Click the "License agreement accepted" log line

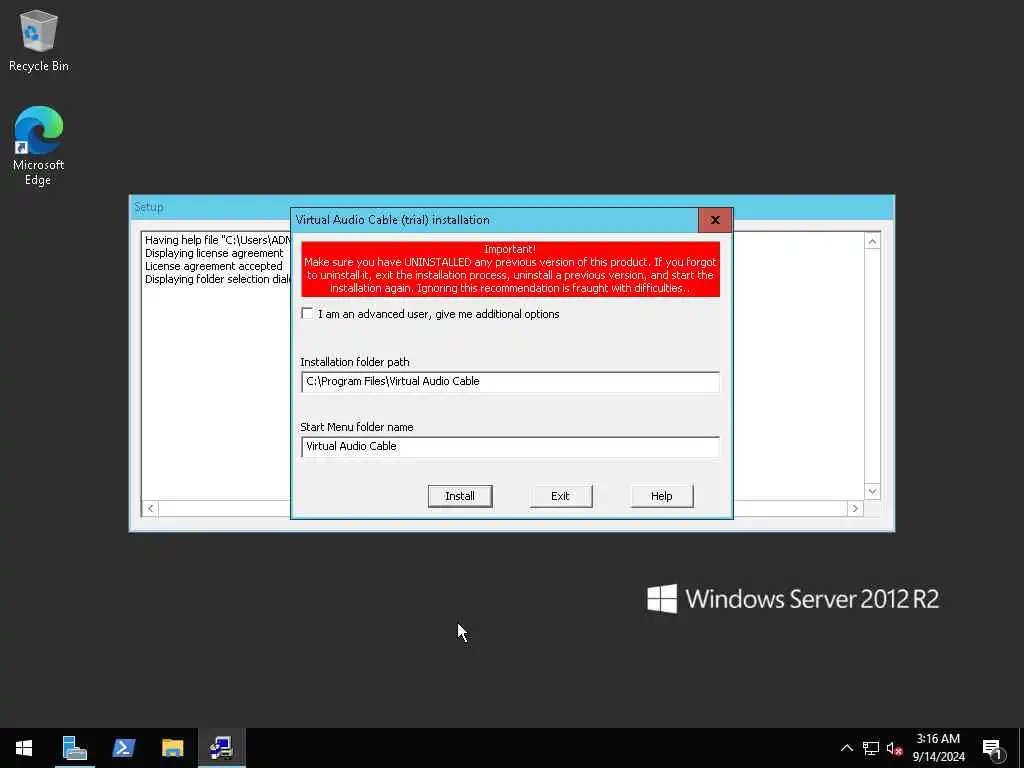pos(214,266)
